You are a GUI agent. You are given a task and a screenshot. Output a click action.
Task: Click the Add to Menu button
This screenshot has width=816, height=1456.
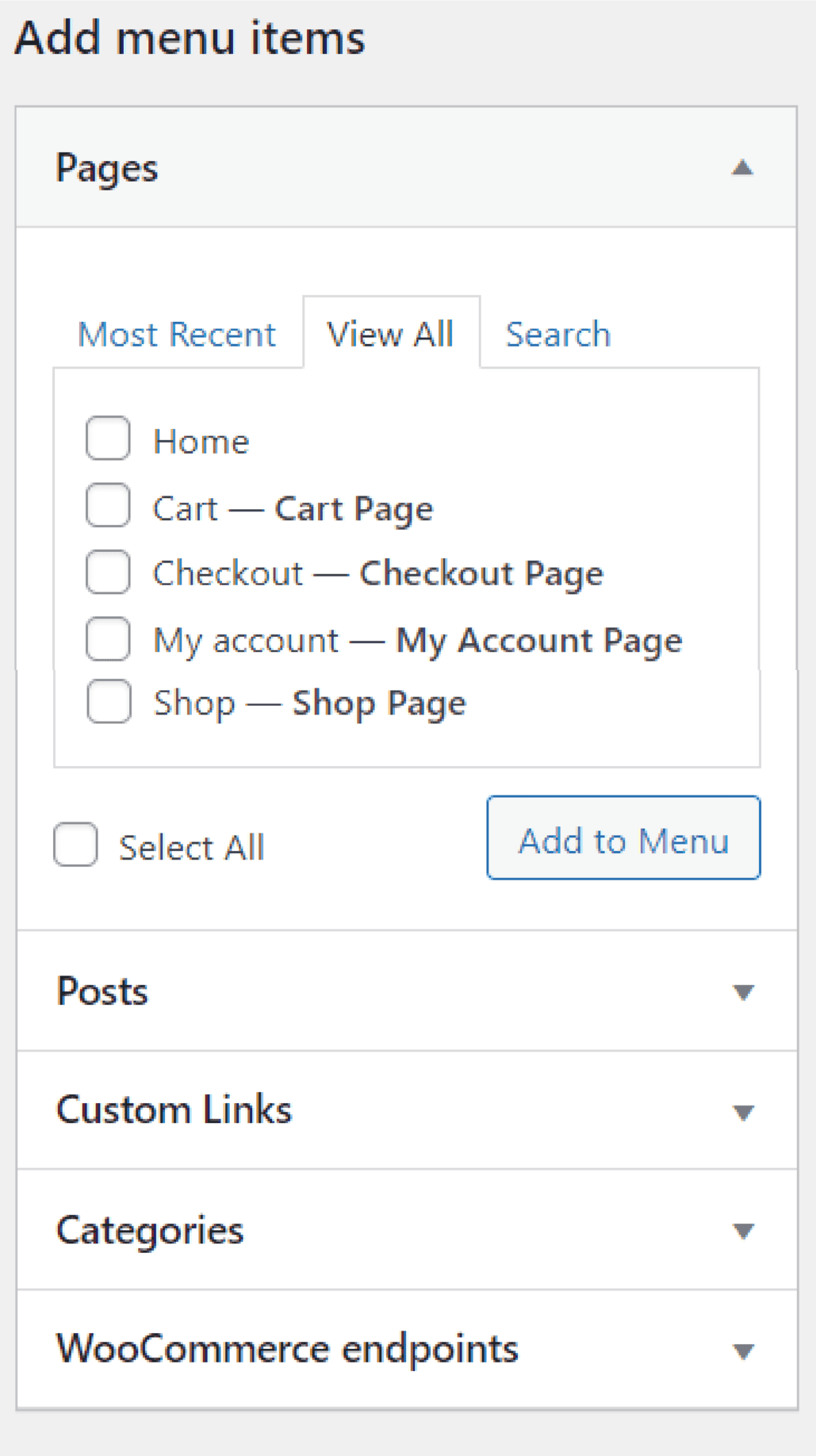[x=623, y=837]
